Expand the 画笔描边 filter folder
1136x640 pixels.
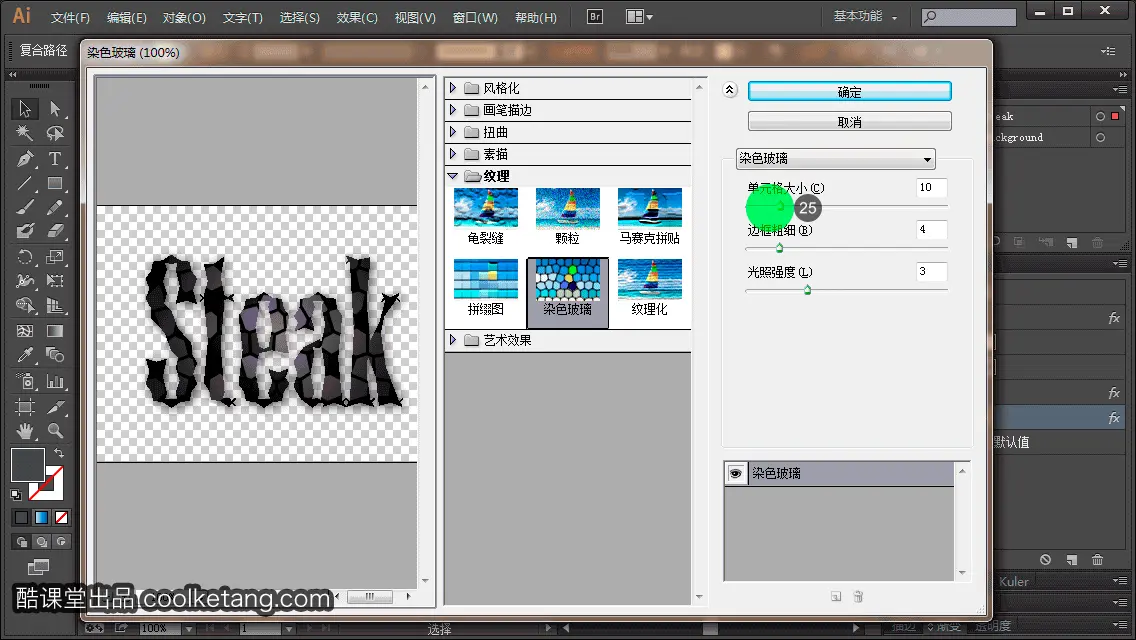[453, 109]
